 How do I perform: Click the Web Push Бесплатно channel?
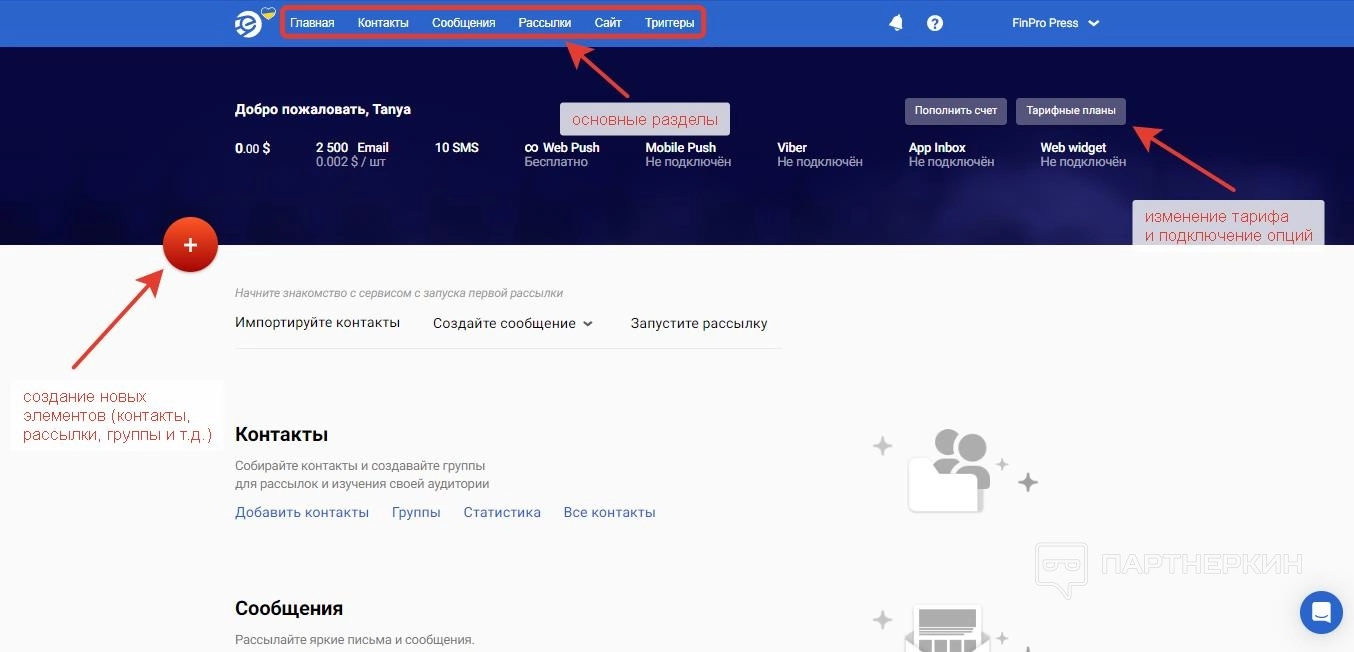pos(562,154)
